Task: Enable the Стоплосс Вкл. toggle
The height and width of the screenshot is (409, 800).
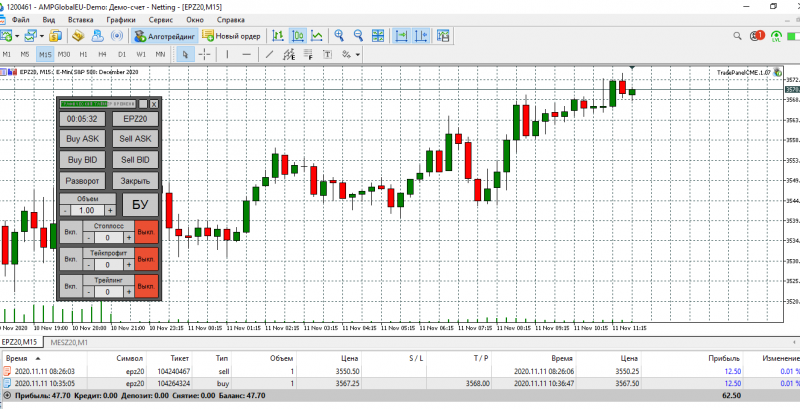Action: pyautogui.click(x=71, y=233)
